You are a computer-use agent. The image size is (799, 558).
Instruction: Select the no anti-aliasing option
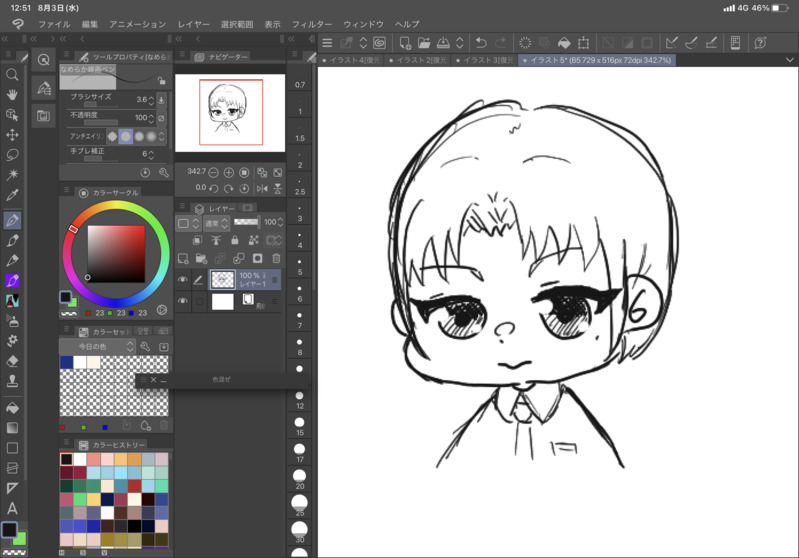[112, 136]
